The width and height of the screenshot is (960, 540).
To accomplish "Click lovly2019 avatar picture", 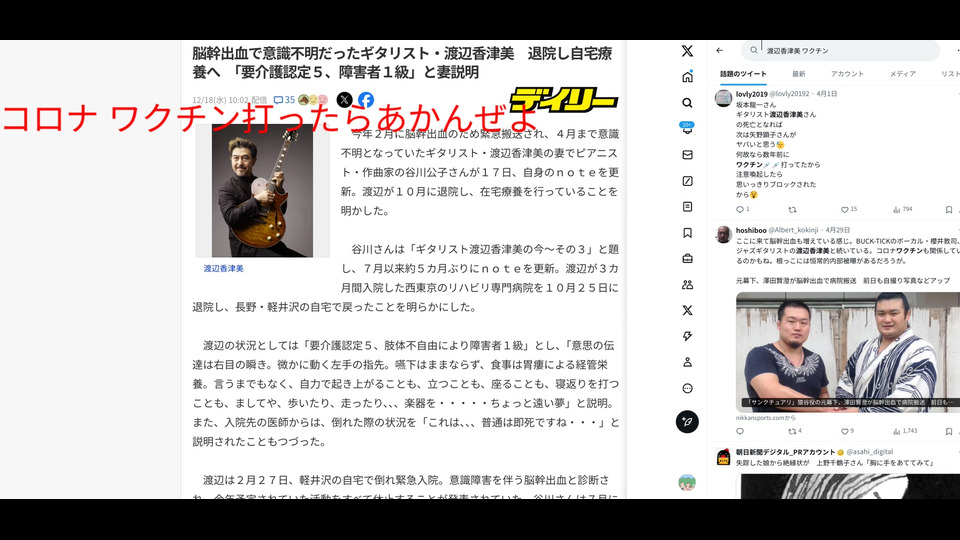I will tap(724, 98).
